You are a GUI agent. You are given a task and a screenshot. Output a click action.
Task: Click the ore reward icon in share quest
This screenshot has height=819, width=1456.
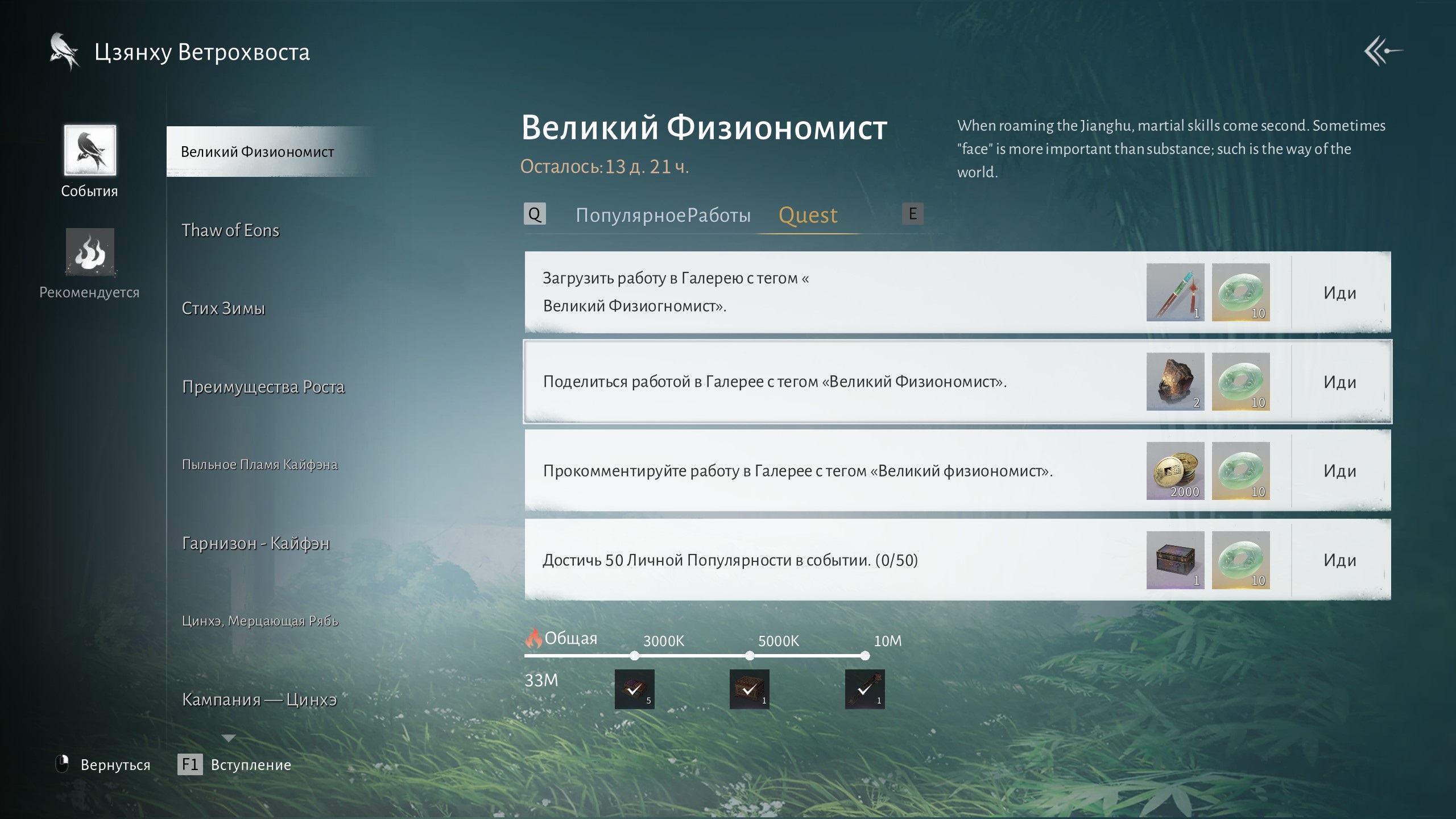click(x=1175, y=382)
